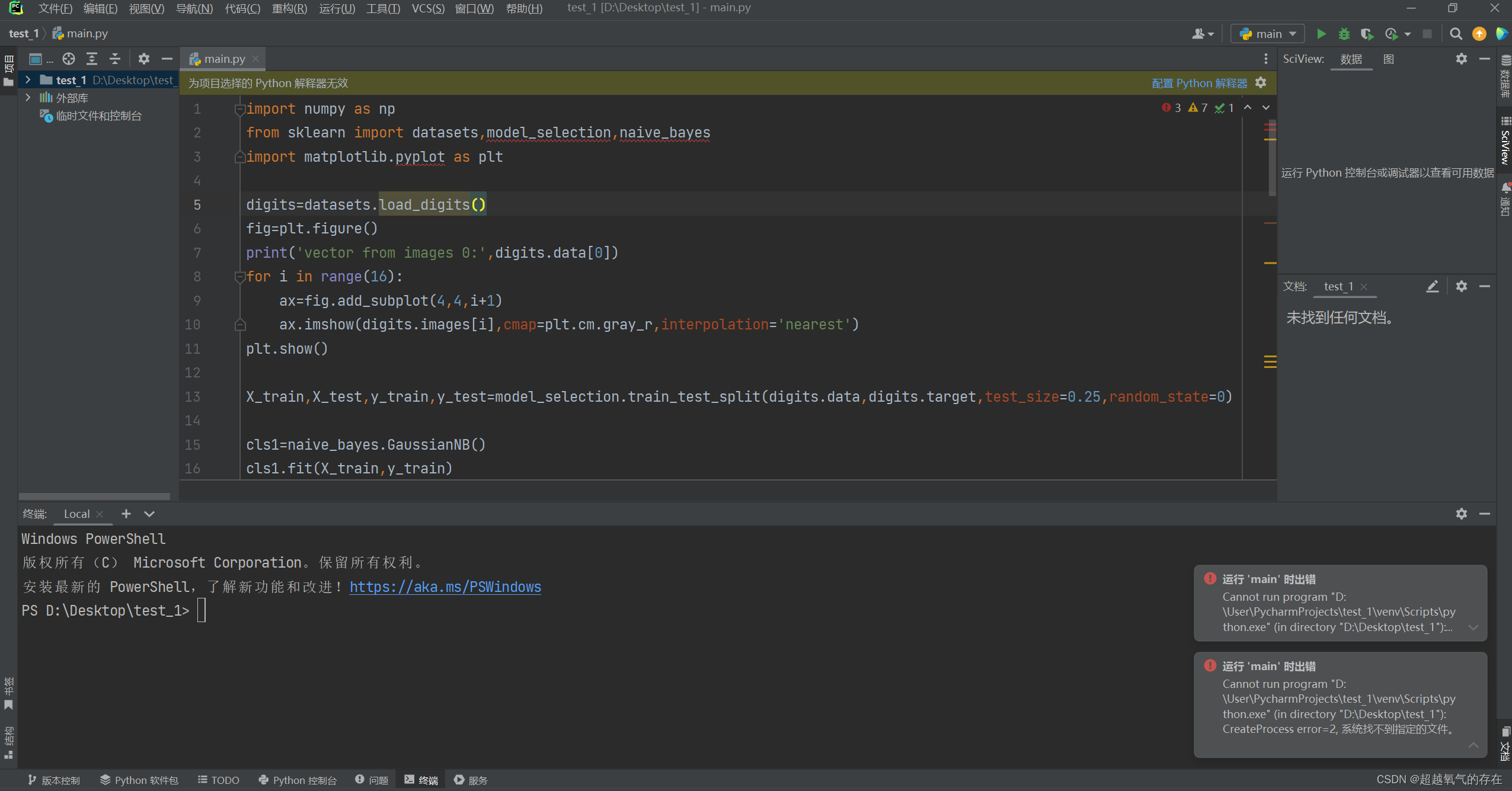Open Search Everywhere magnifier icon
The height and width of the screenshot is (791, 1512).
[x=1456, y=34]
